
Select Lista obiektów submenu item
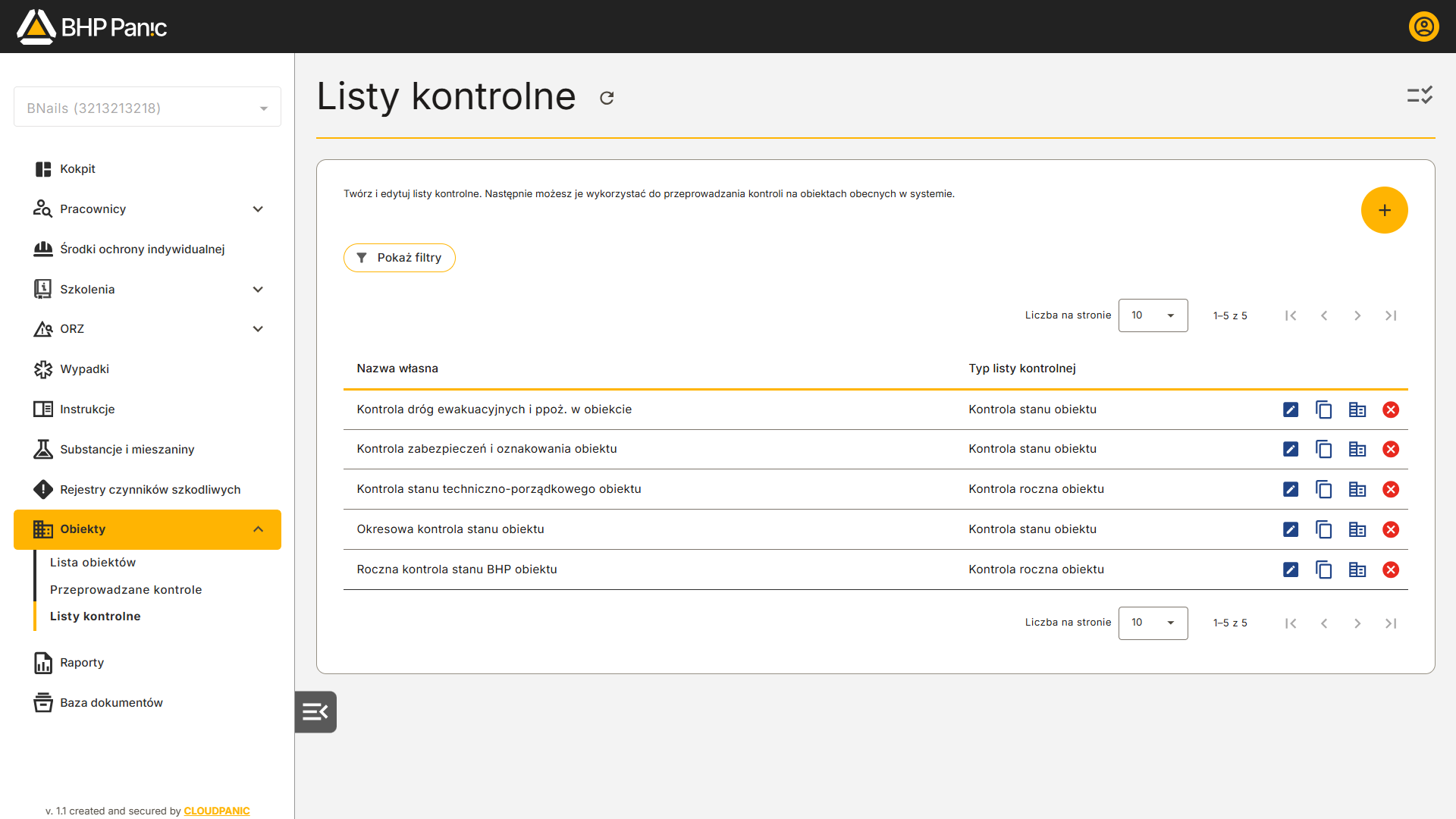pyautogui.click(x=93, y=562)
